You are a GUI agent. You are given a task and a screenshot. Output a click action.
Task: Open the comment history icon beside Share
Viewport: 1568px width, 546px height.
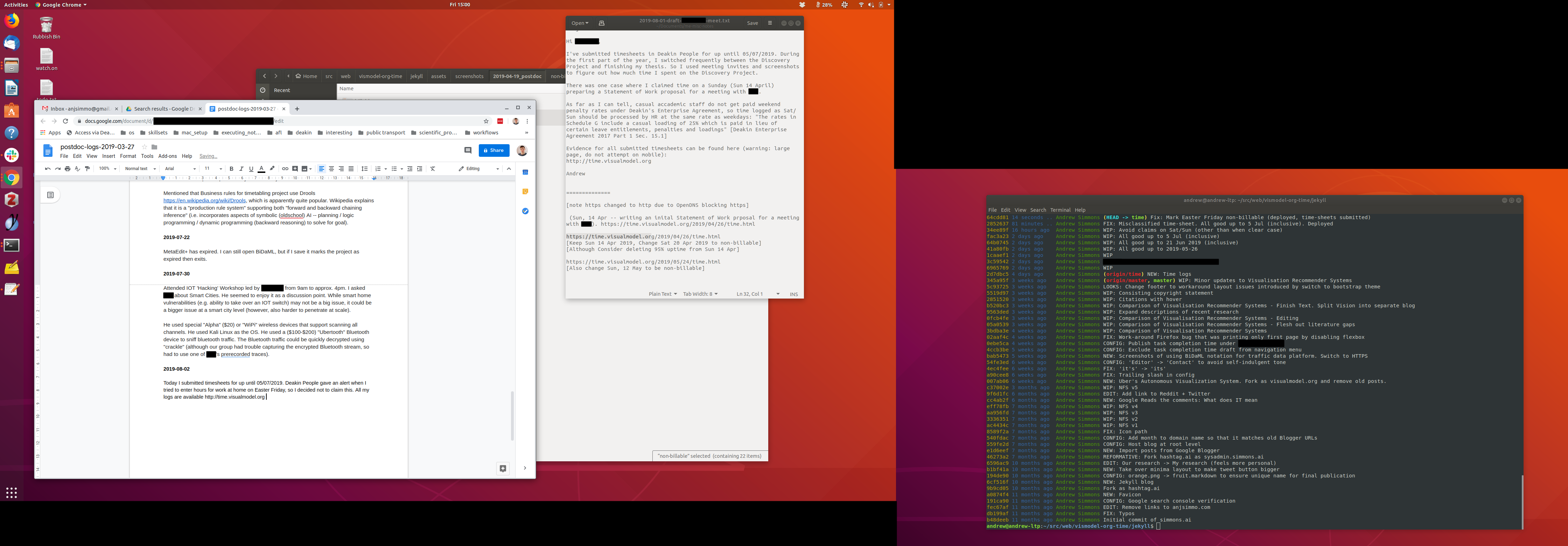point(468,150)
